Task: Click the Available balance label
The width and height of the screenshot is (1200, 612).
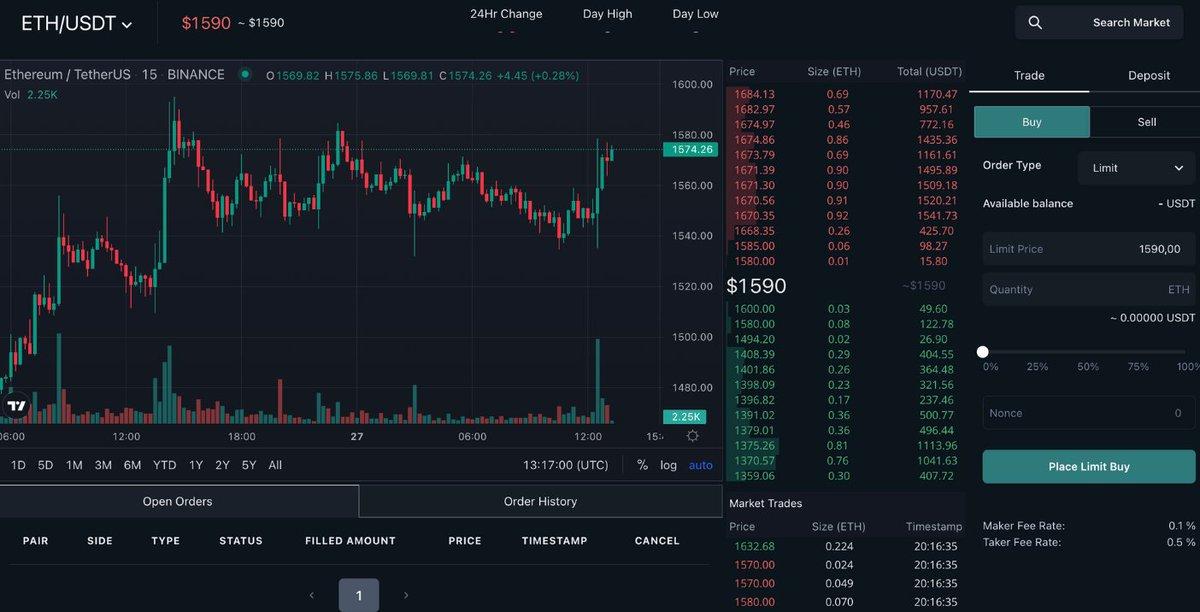Action: [x=1028, y=203]
